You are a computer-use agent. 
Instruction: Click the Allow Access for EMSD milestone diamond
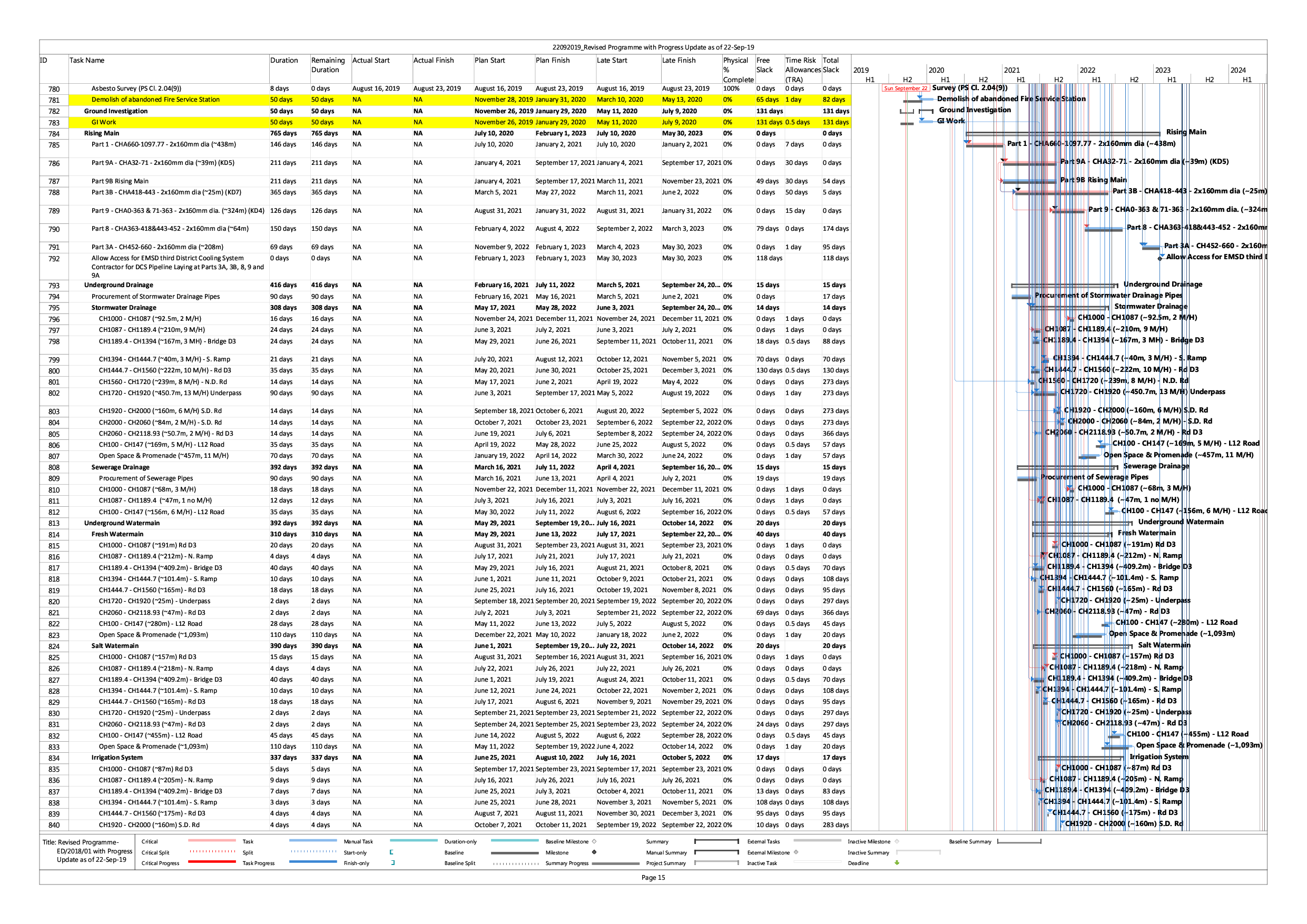(1161, 259)
